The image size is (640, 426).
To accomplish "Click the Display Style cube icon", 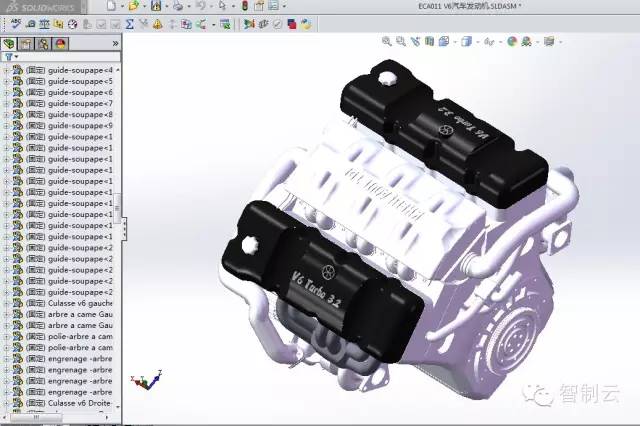I will (x=466, y=41).
